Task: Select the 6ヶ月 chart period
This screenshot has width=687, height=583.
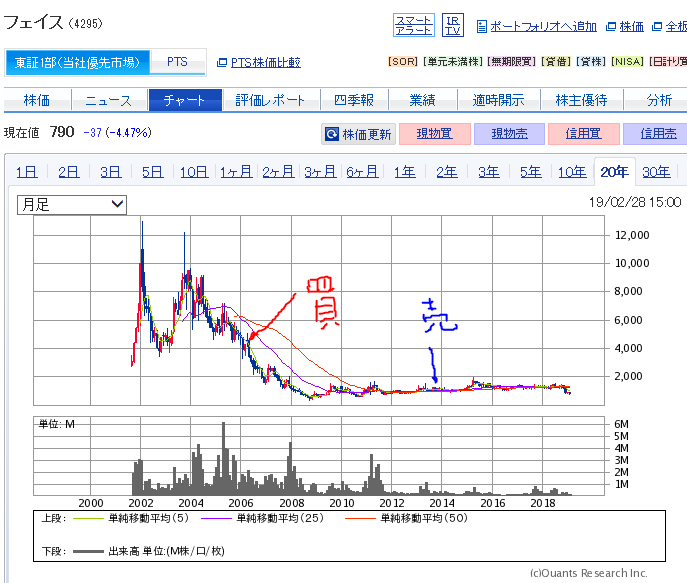Action: 362,172
